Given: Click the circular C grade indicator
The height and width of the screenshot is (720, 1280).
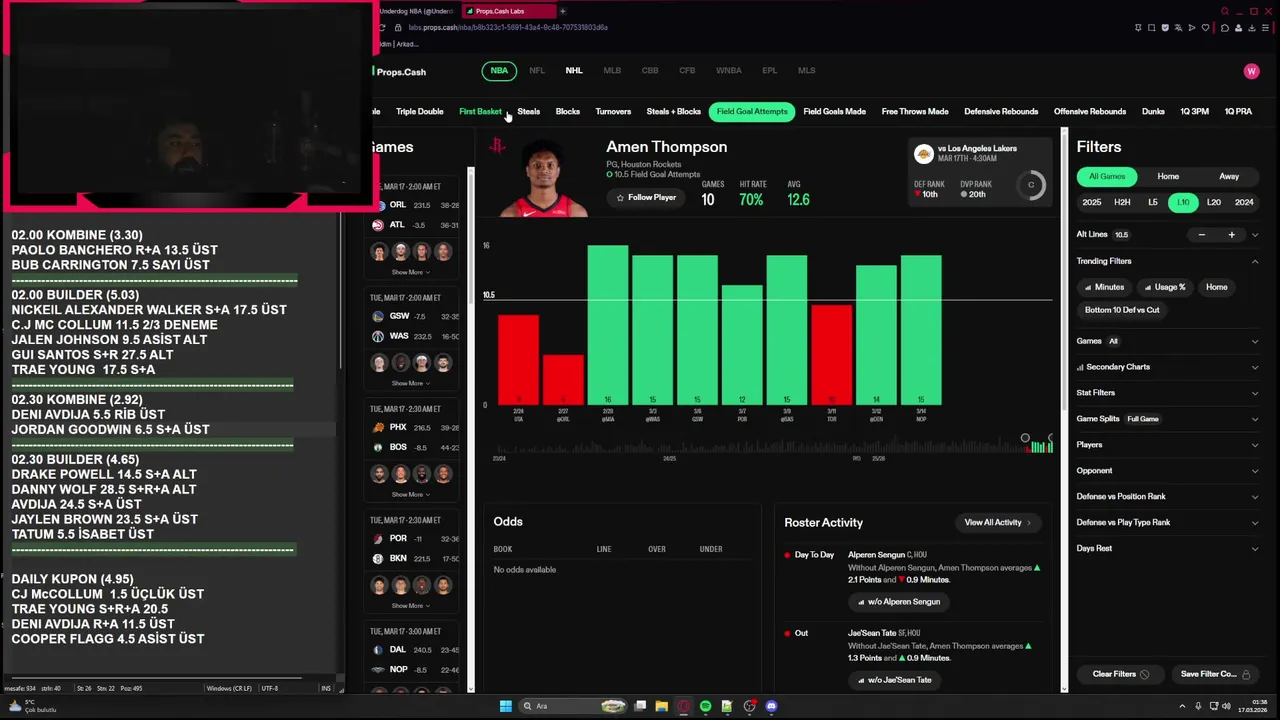Looking at the screenshot, I should (x=1031, y=185).
